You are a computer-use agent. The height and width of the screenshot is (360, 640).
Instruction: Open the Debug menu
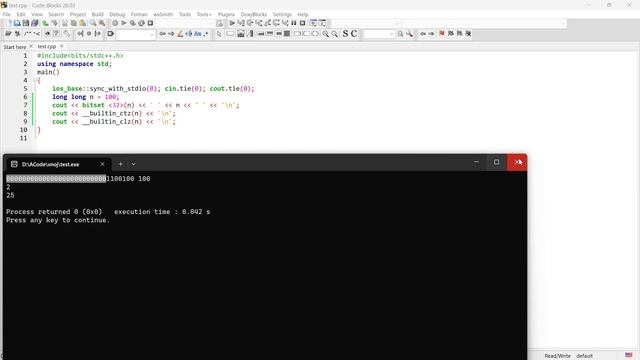[117, 14]
